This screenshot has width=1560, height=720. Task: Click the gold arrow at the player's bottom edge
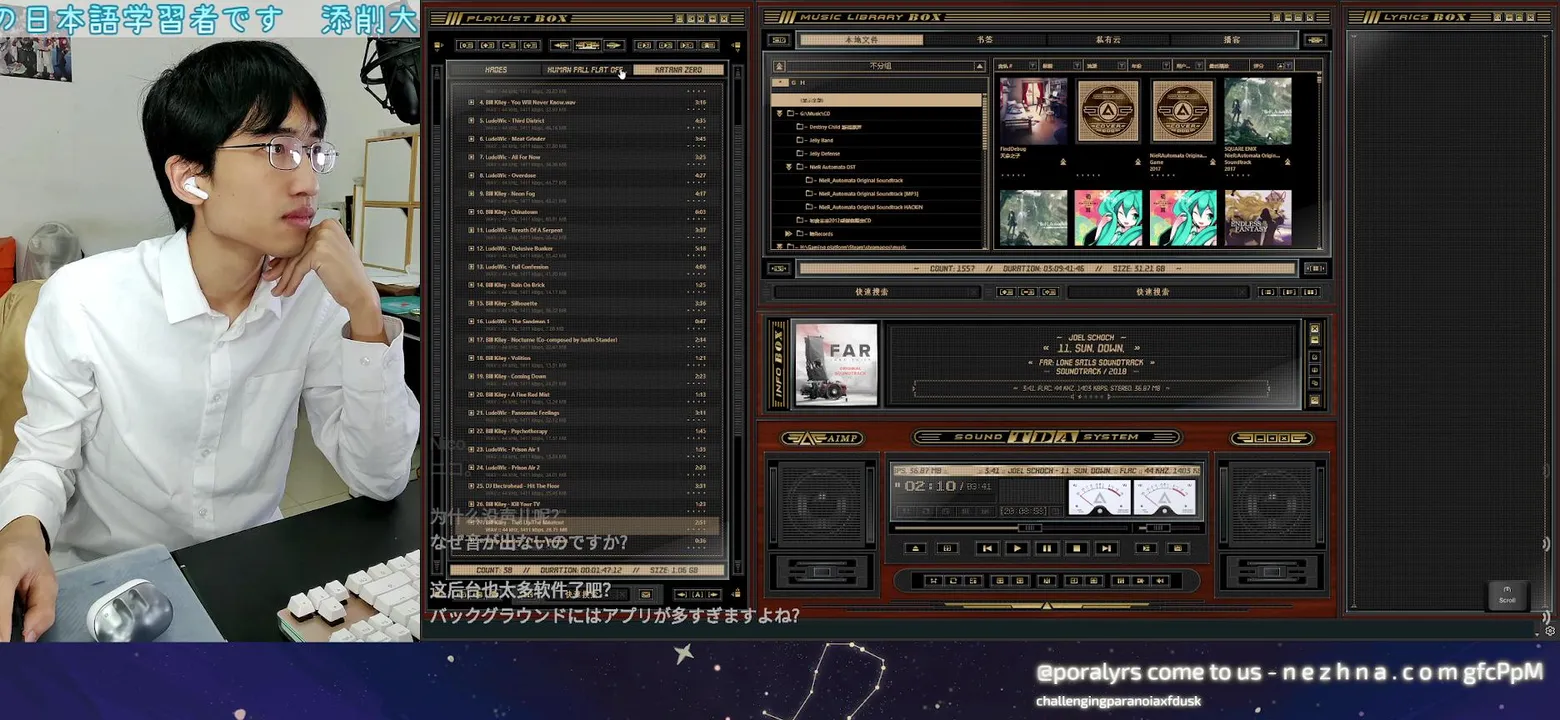click(1046, 605)
